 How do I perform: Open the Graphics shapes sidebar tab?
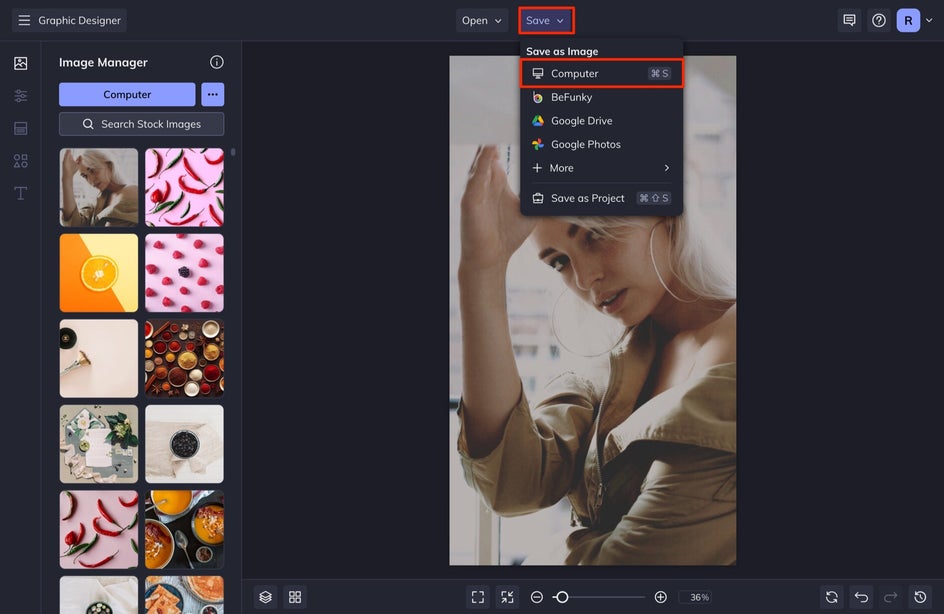coord(20,161)
